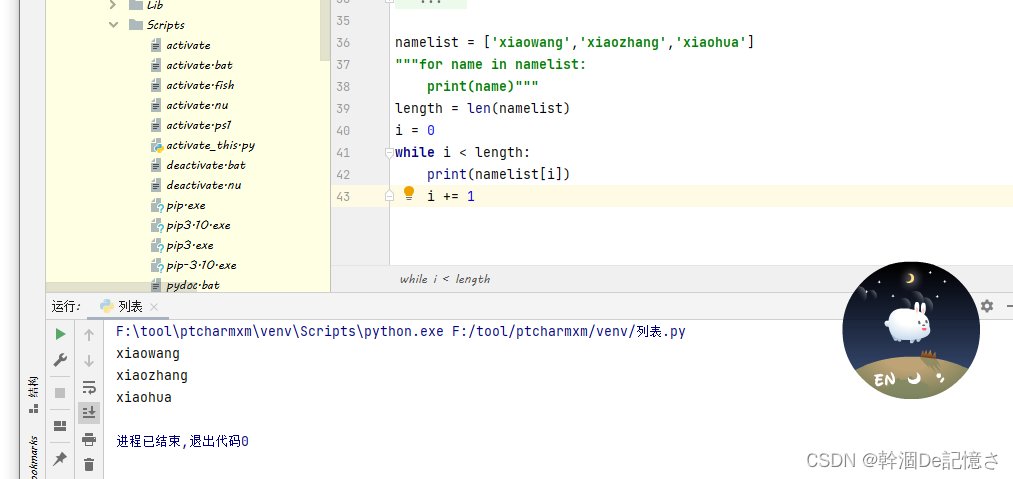Click the 'i = 0' code line
Viewport: 1013px width, 479px height.
click(x=415, y=130)
